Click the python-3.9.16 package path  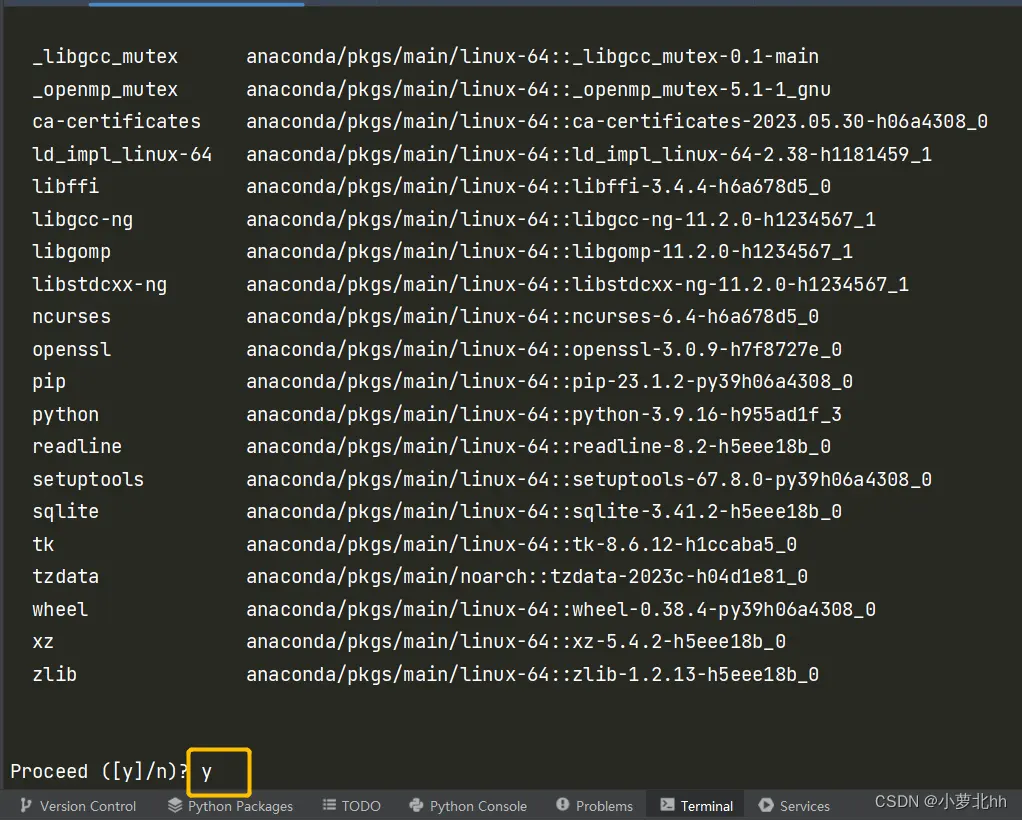click(544, 415)
